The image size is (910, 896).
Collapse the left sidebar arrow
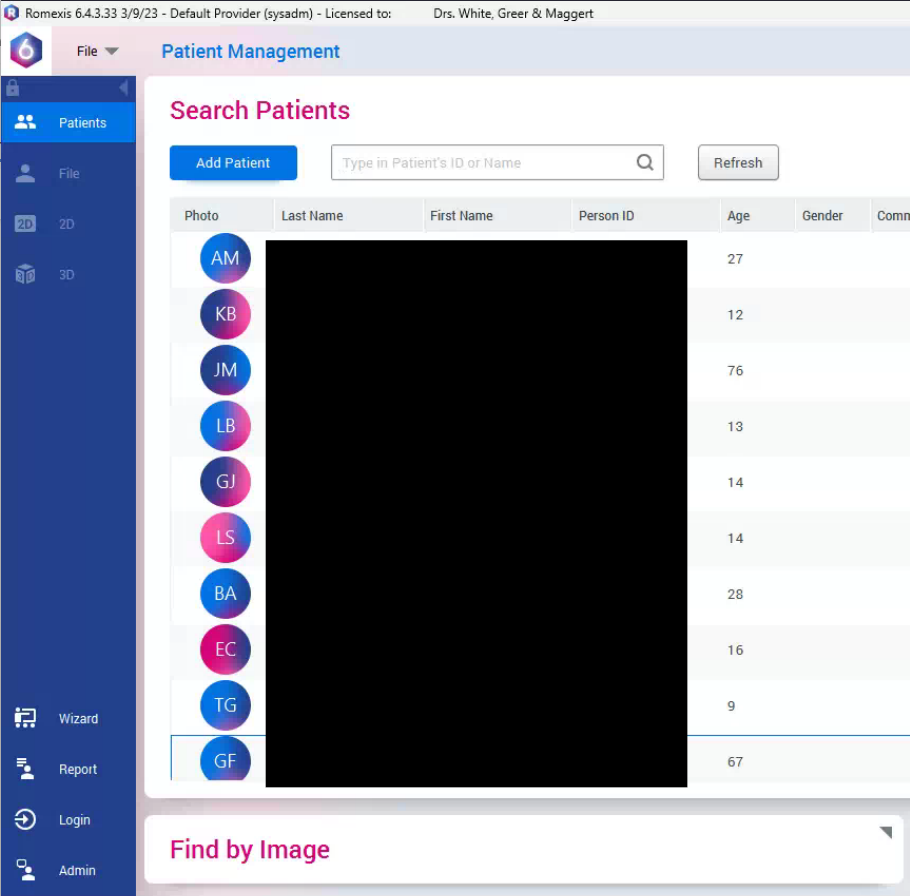click(123, 88)
